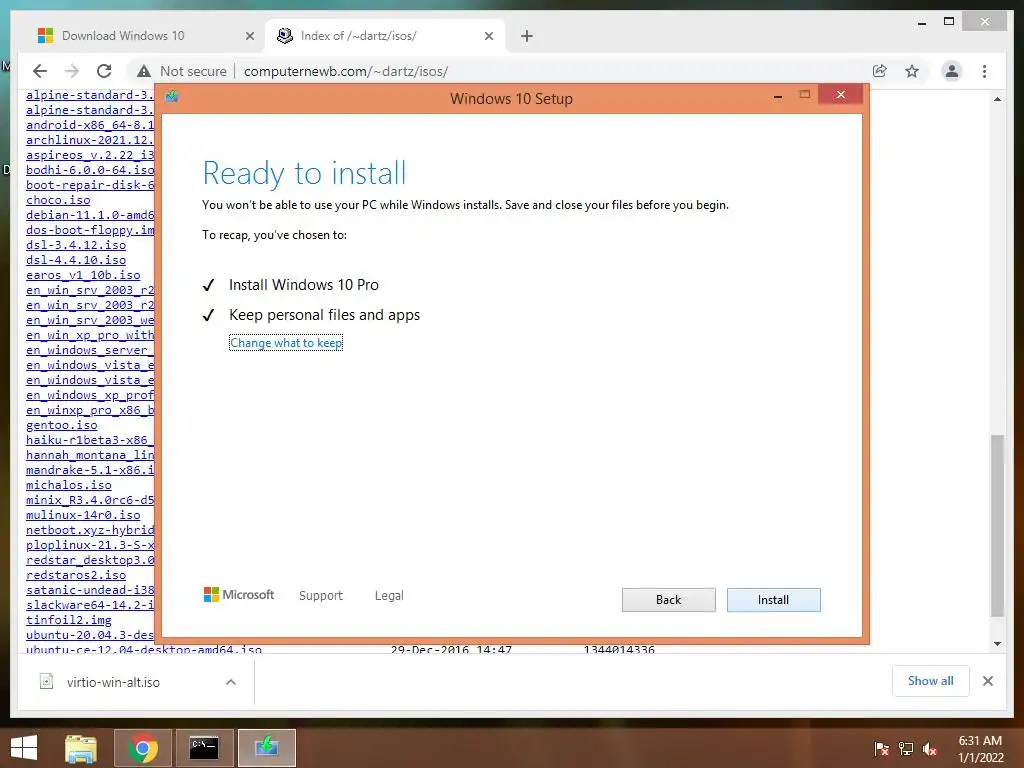This screenshot has width=1024, height=768.
Task: Click the page scrollbar down arrow
Action: [x=997, y=643]
